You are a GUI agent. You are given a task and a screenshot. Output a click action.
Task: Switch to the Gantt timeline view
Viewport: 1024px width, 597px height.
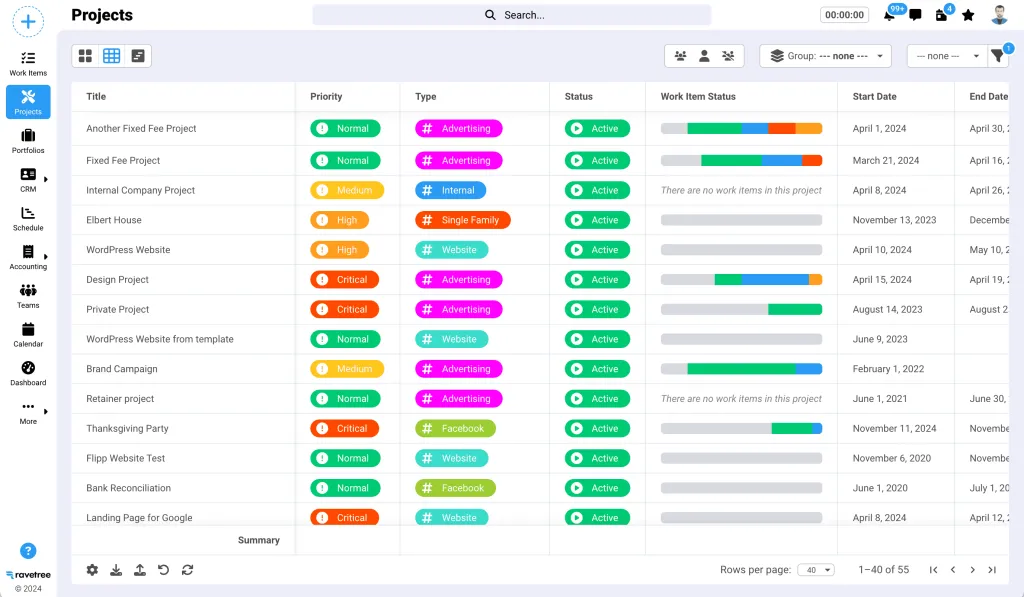(x=138, y=56)
